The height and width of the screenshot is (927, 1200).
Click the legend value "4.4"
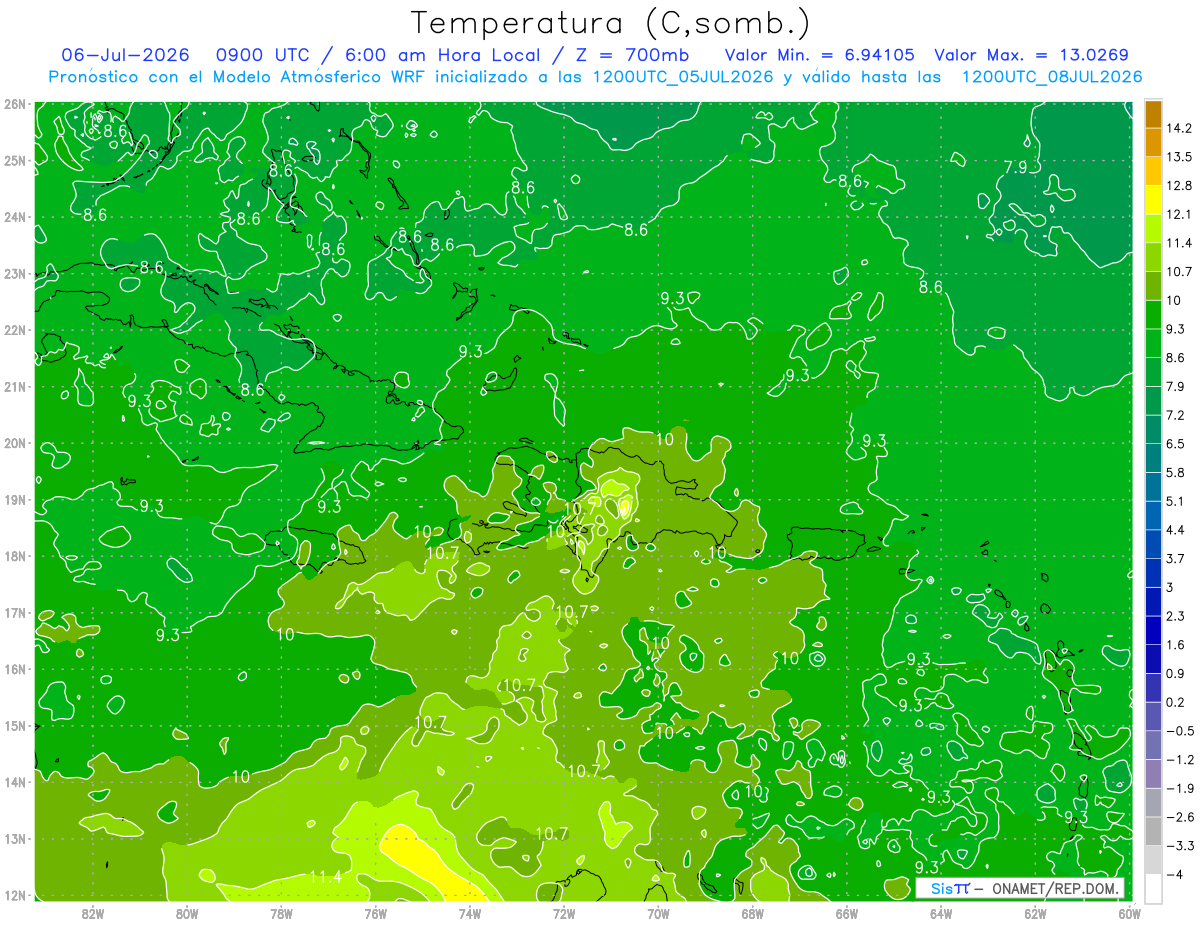click(x=1175, y=530)
